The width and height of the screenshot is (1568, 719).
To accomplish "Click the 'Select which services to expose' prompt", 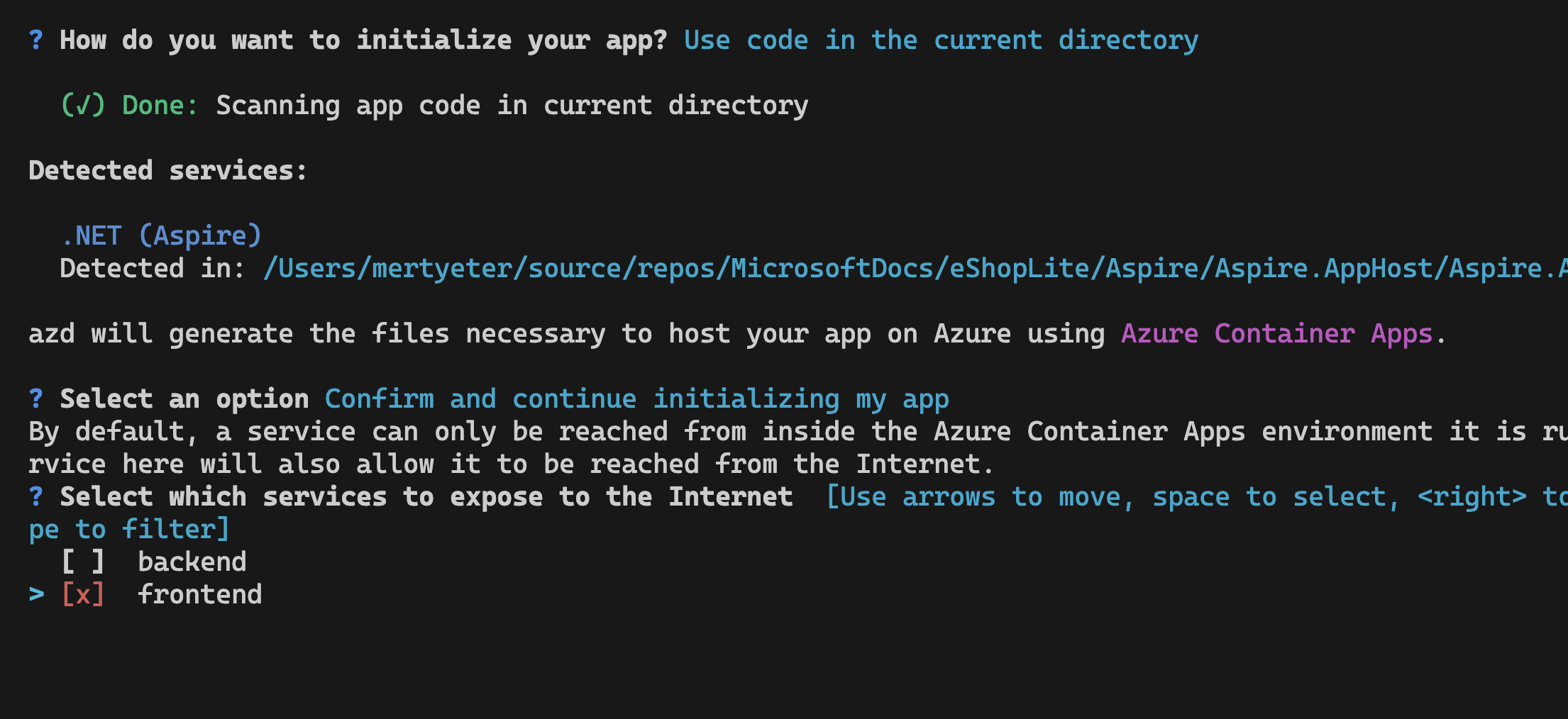I will pos(426,496).
